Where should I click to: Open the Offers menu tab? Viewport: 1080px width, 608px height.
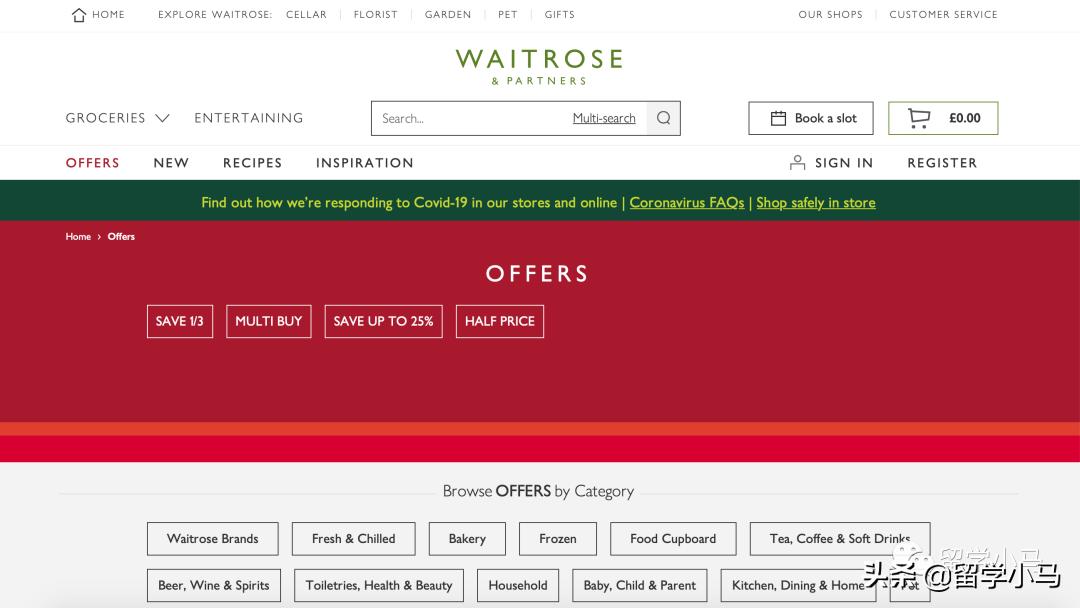point(92,163)
